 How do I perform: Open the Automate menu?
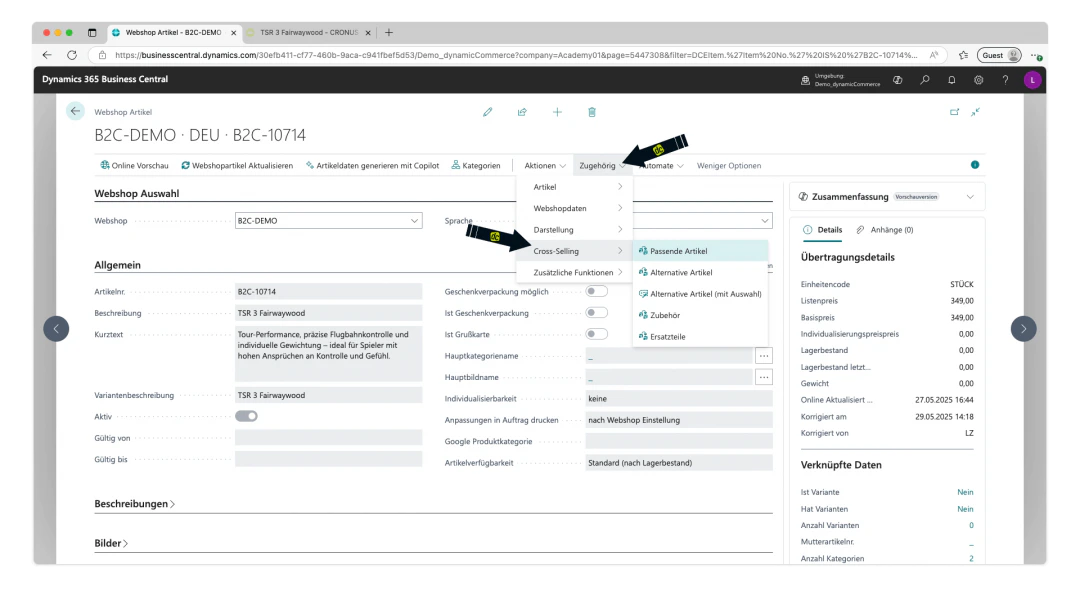tap(662, 165)
